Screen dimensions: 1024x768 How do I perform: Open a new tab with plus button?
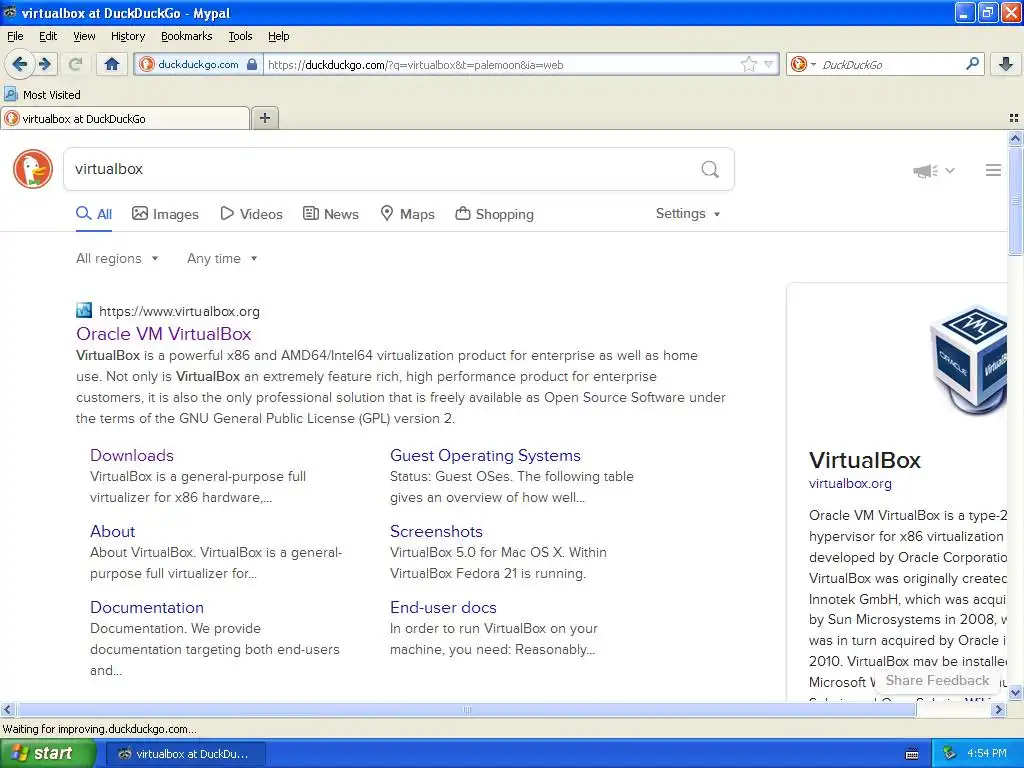point(264,118)
